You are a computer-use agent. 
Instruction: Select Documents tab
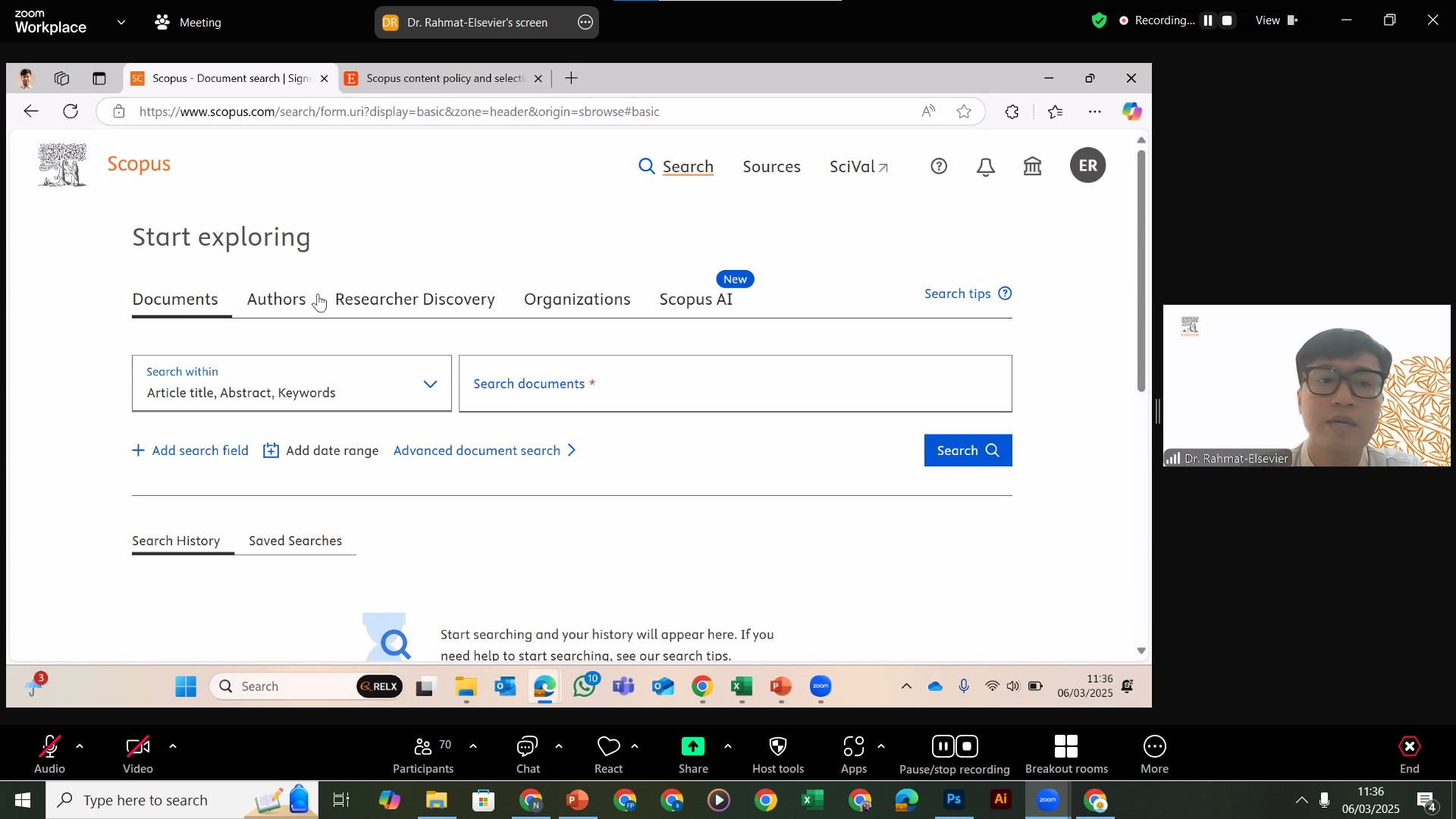[175, 300]
